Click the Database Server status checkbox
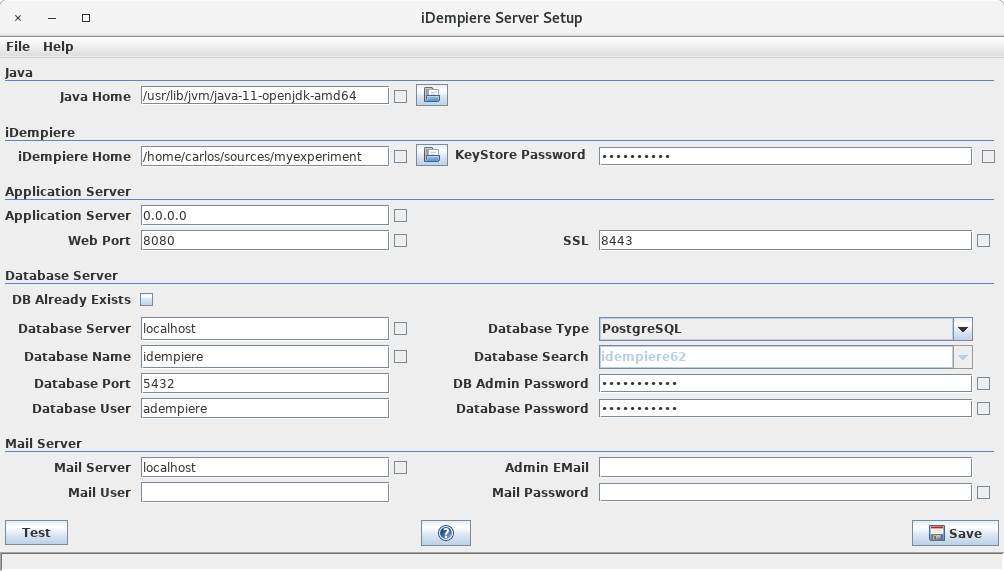 pyautogui.click(x=400, y=329)
